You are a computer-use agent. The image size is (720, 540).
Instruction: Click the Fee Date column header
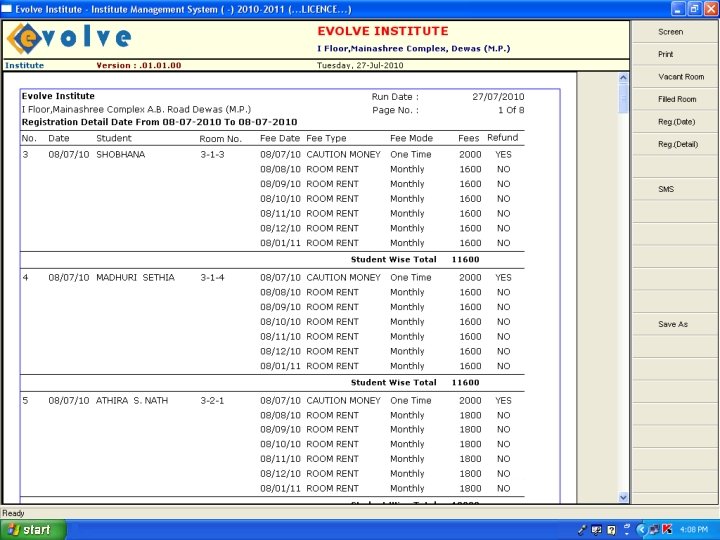tap(280, 138)
